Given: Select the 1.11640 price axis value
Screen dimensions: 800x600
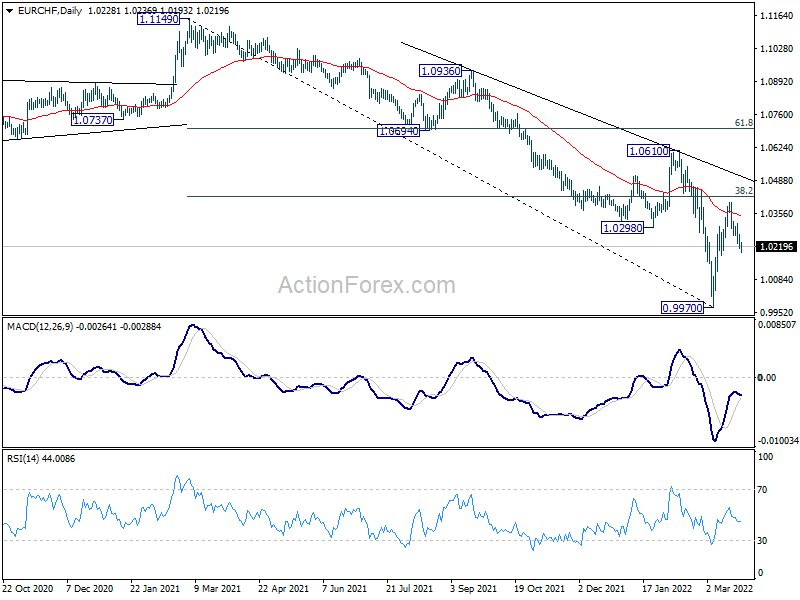Looking at the screenshot, I should [777, 16].
